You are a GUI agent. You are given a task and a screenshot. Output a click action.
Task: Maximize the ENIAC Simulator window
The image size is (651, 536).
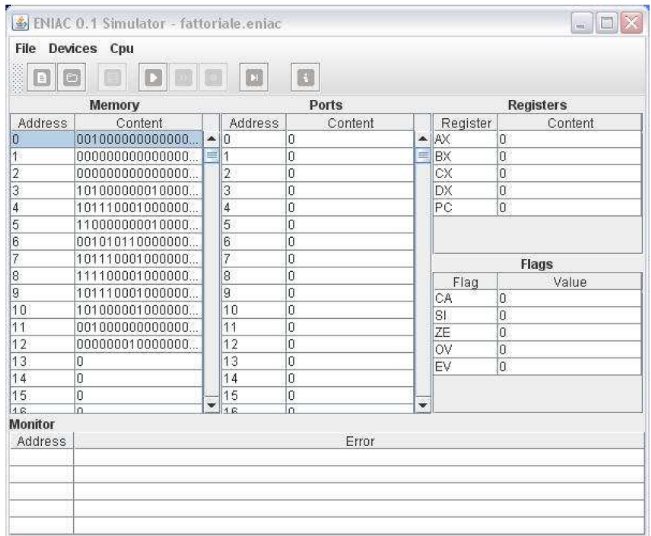(607, 23)
